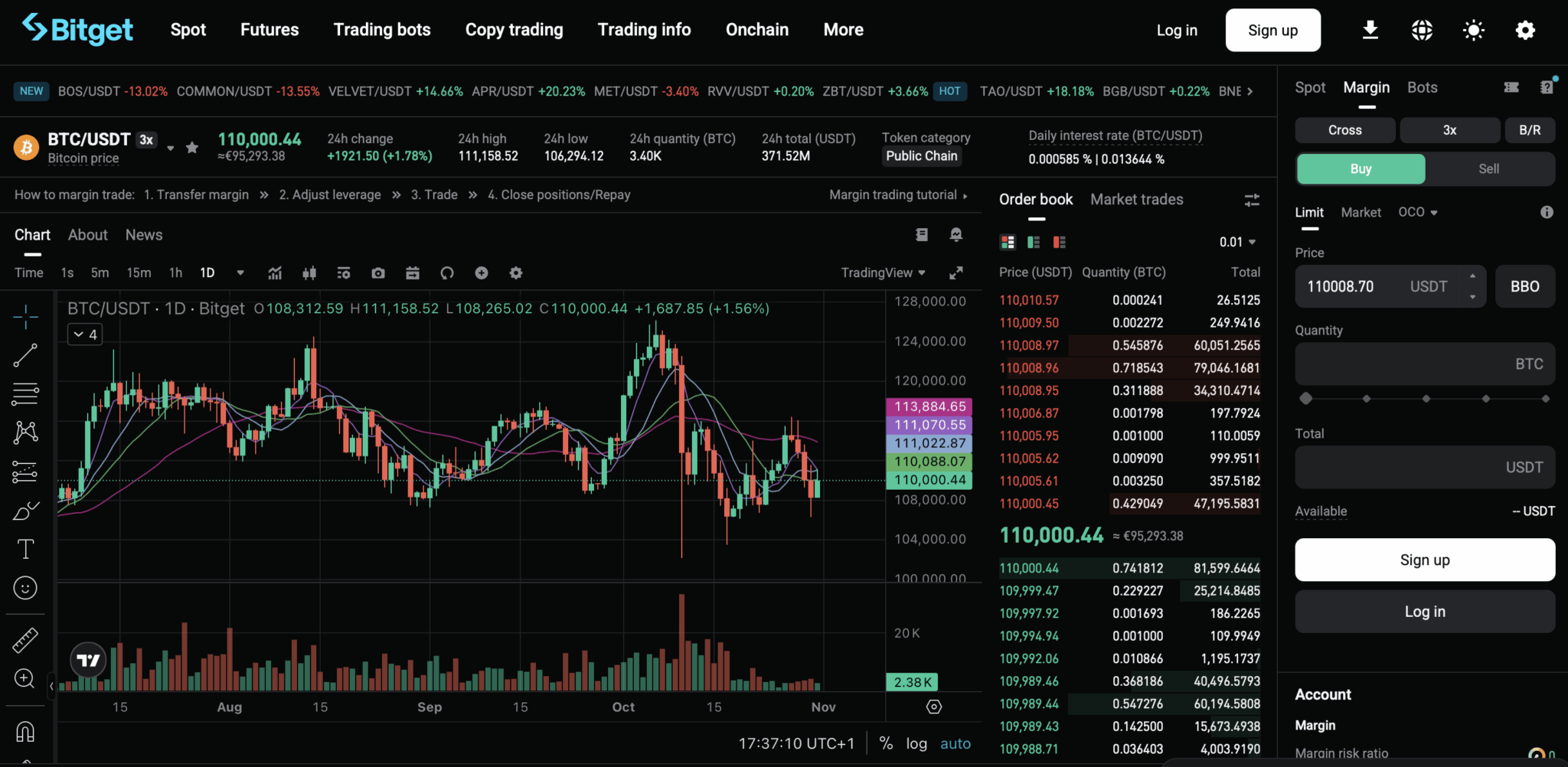Toggle the Buy side in the order panel
1568x767 pixels.
(1360, 168)
